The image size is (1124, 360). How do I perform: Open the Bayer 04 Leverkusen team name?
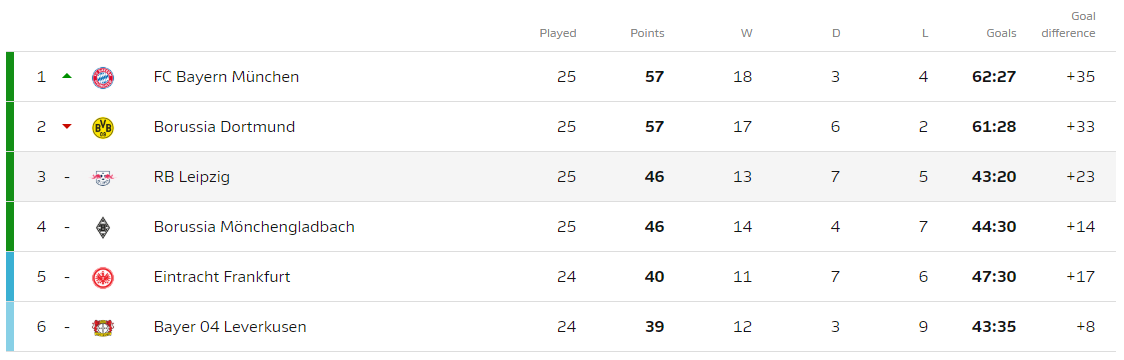pos(230,327)
